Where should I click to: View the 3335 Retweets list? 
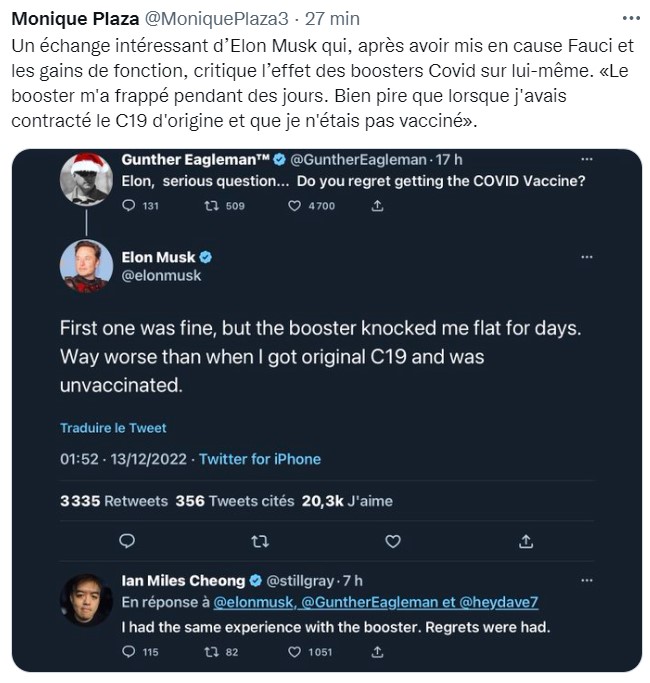coord(113,501)
